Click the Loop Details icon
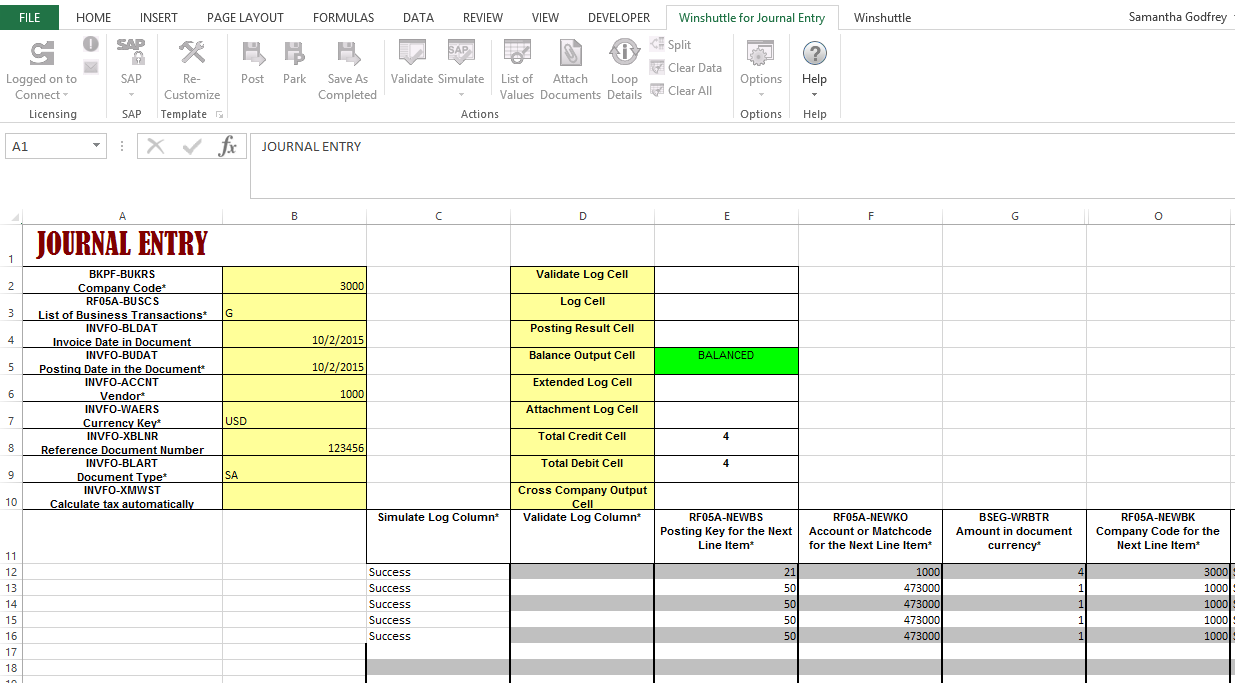This screenshot has height=683, width=1235. (624, 54)
